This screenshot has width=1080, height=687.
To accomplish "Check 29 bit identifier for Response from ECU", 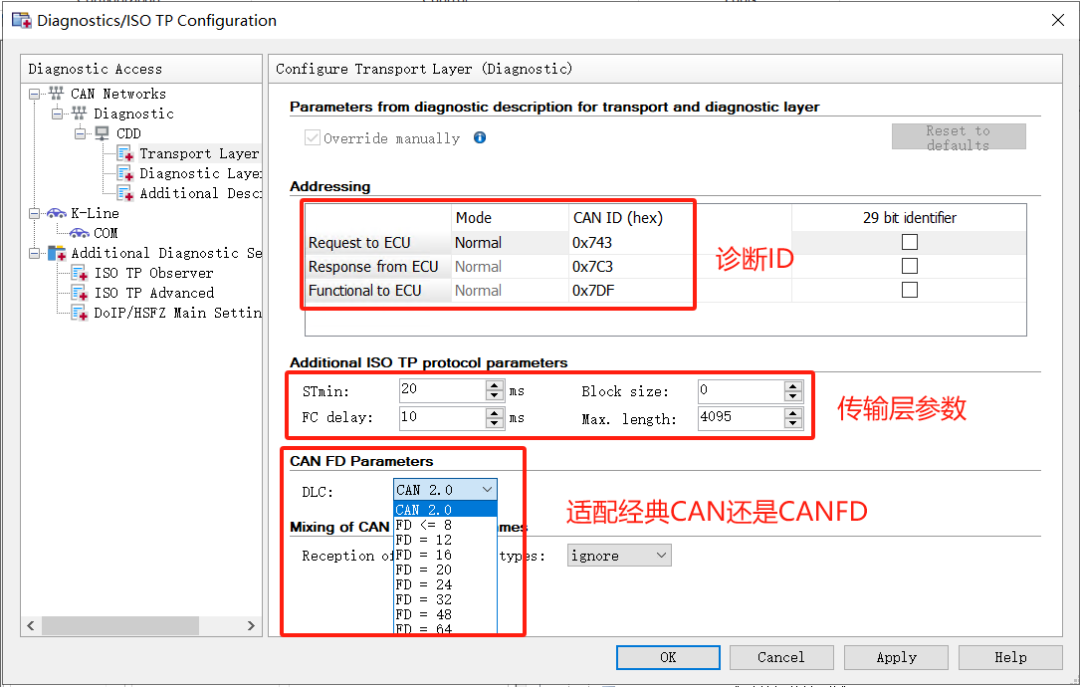I will 909,266.
